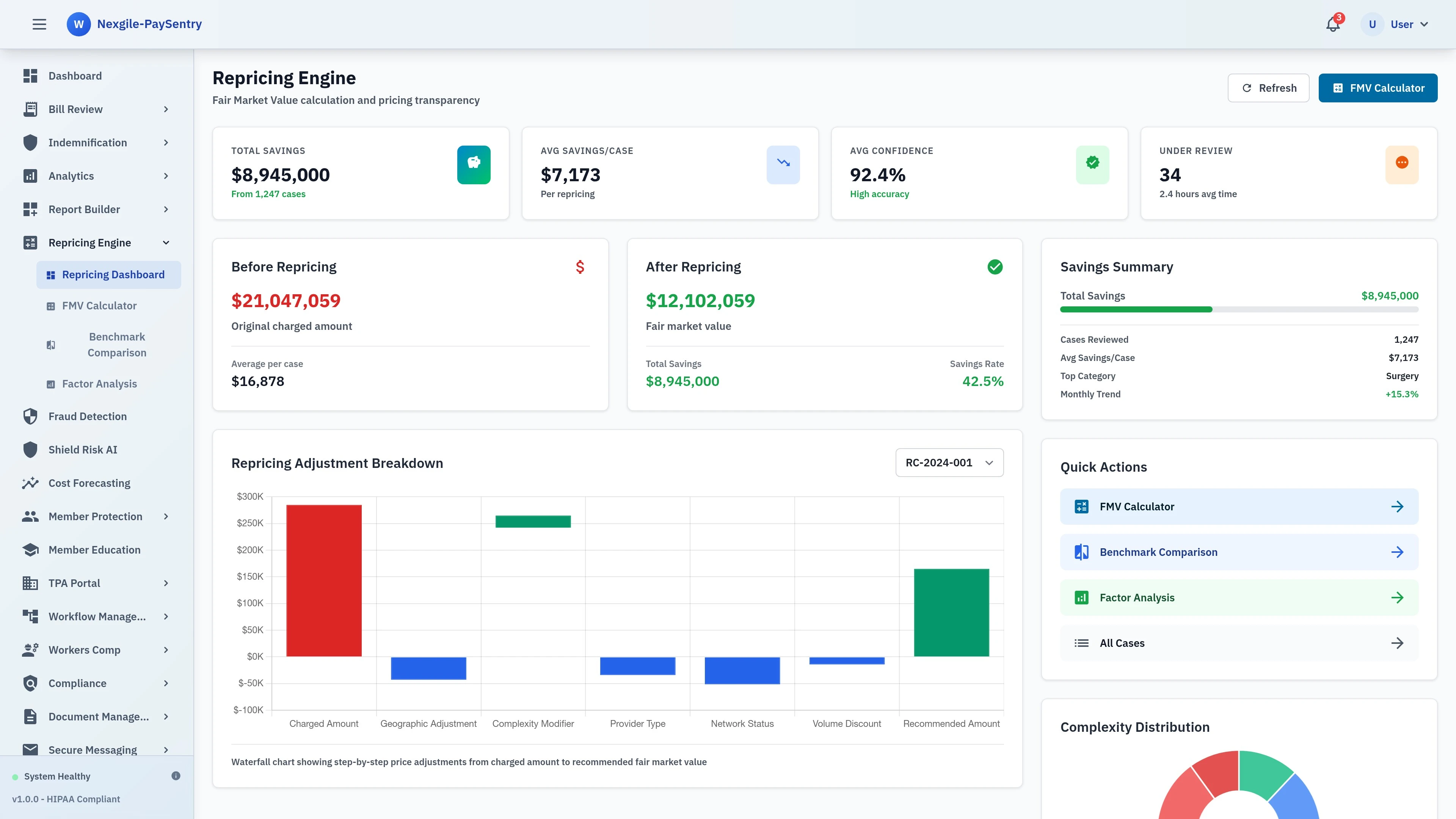This screenshot has width=1456, height=819.
Task: Select Repricing Dashboard in the sidebar
Action: click(x=113, y=274)
